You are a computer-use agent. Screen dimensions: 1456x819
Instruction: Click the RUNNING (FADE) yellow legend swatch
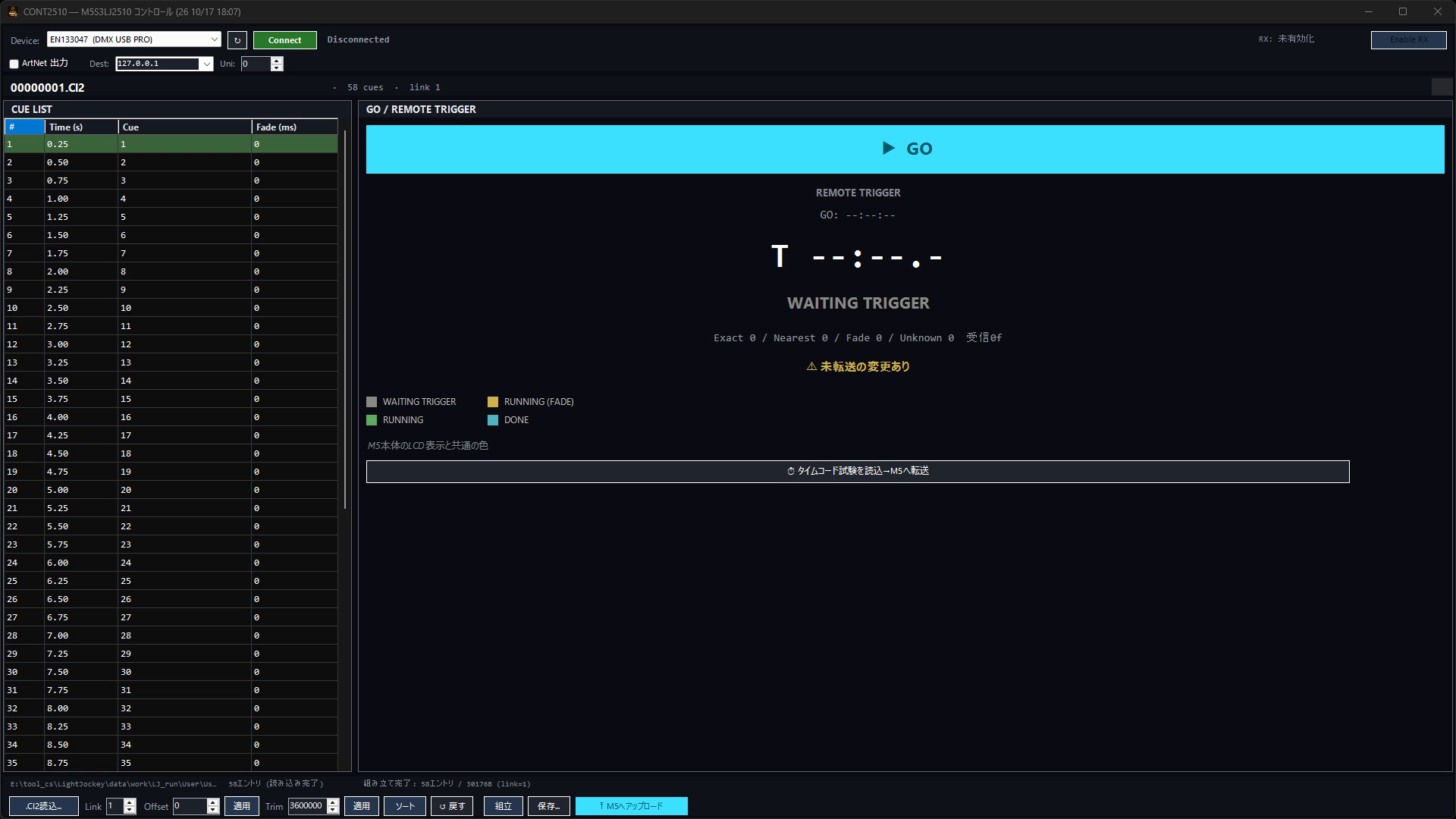(x=493, y=402)
